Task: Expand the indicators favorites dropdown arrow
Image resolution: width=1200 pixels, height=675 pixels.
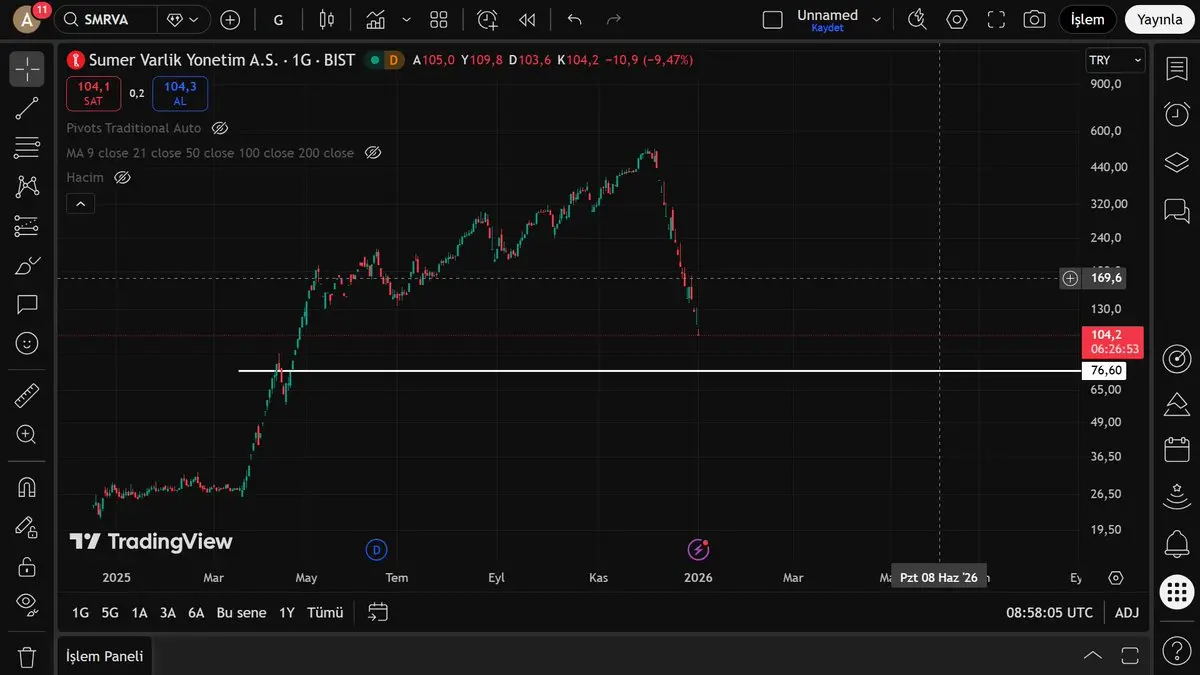Action: tap(406, 19)
